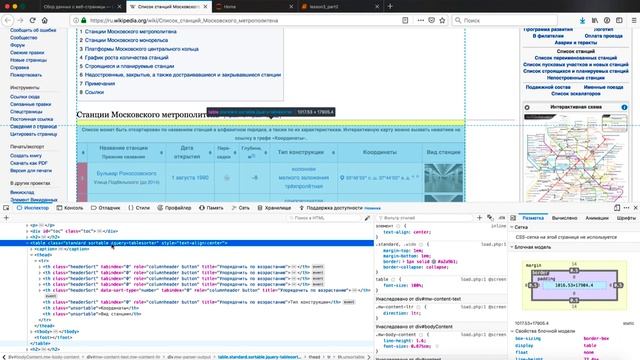The height and width of the screenshot is (360, 640).
Task: Toggle .cls class panel
Action: pos(502,218)
